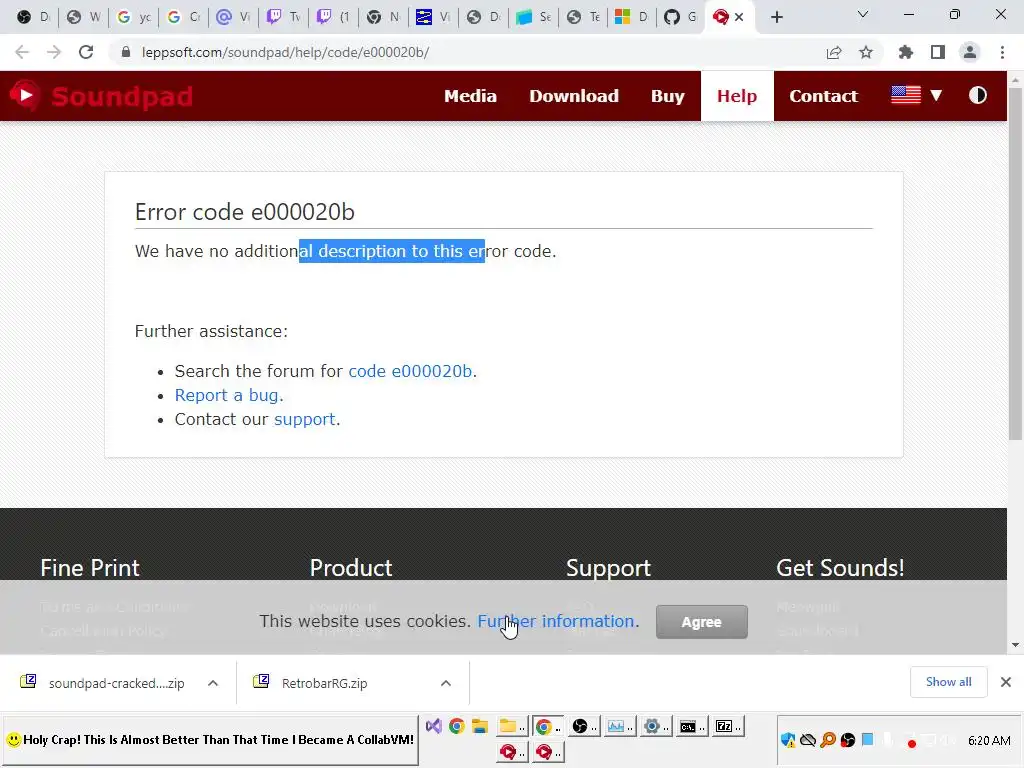Go back to previous page
Screen dimensions: 1024x768
click(22, 52)
